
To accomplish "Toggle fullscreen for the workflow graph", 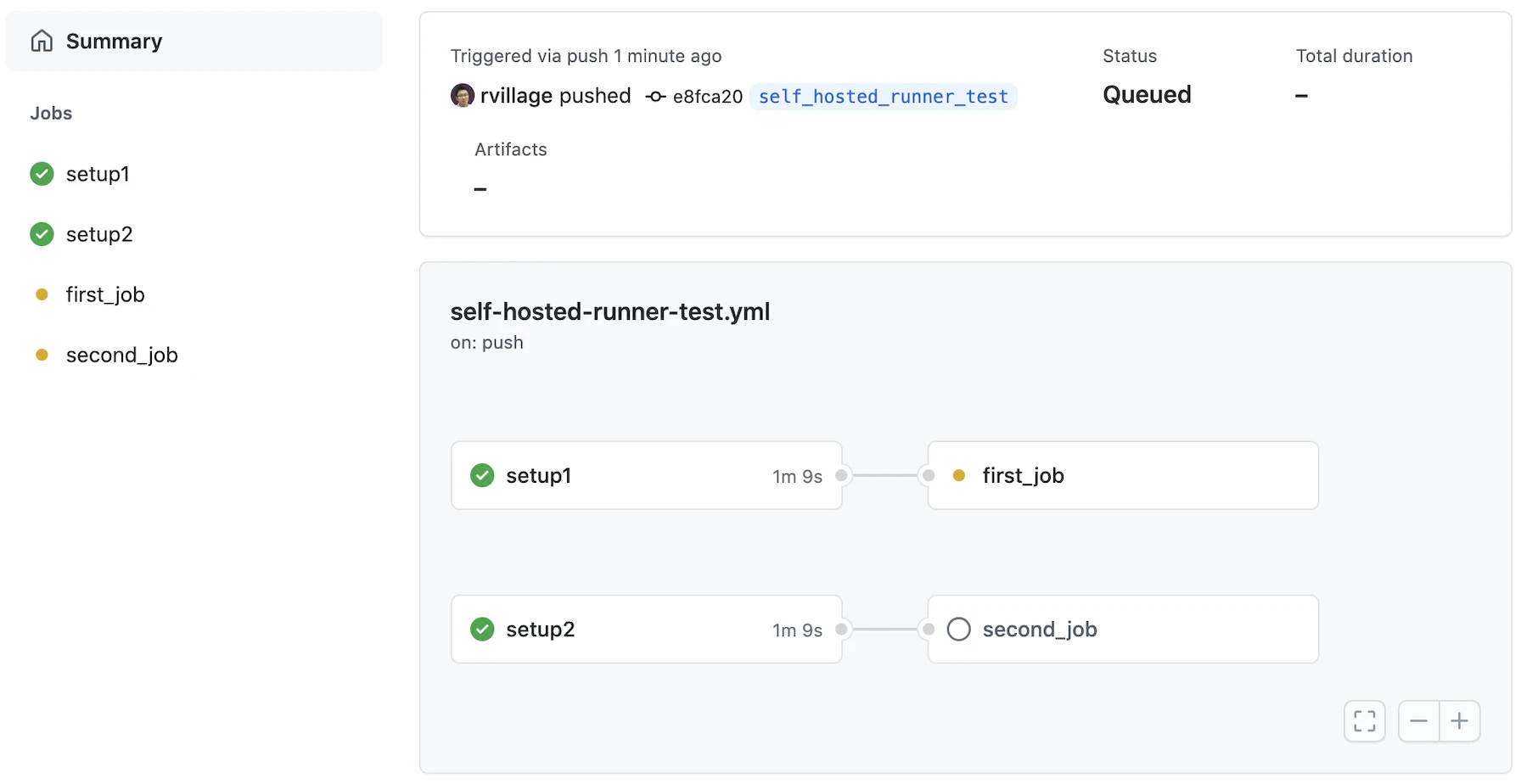I will point(1365,721).
